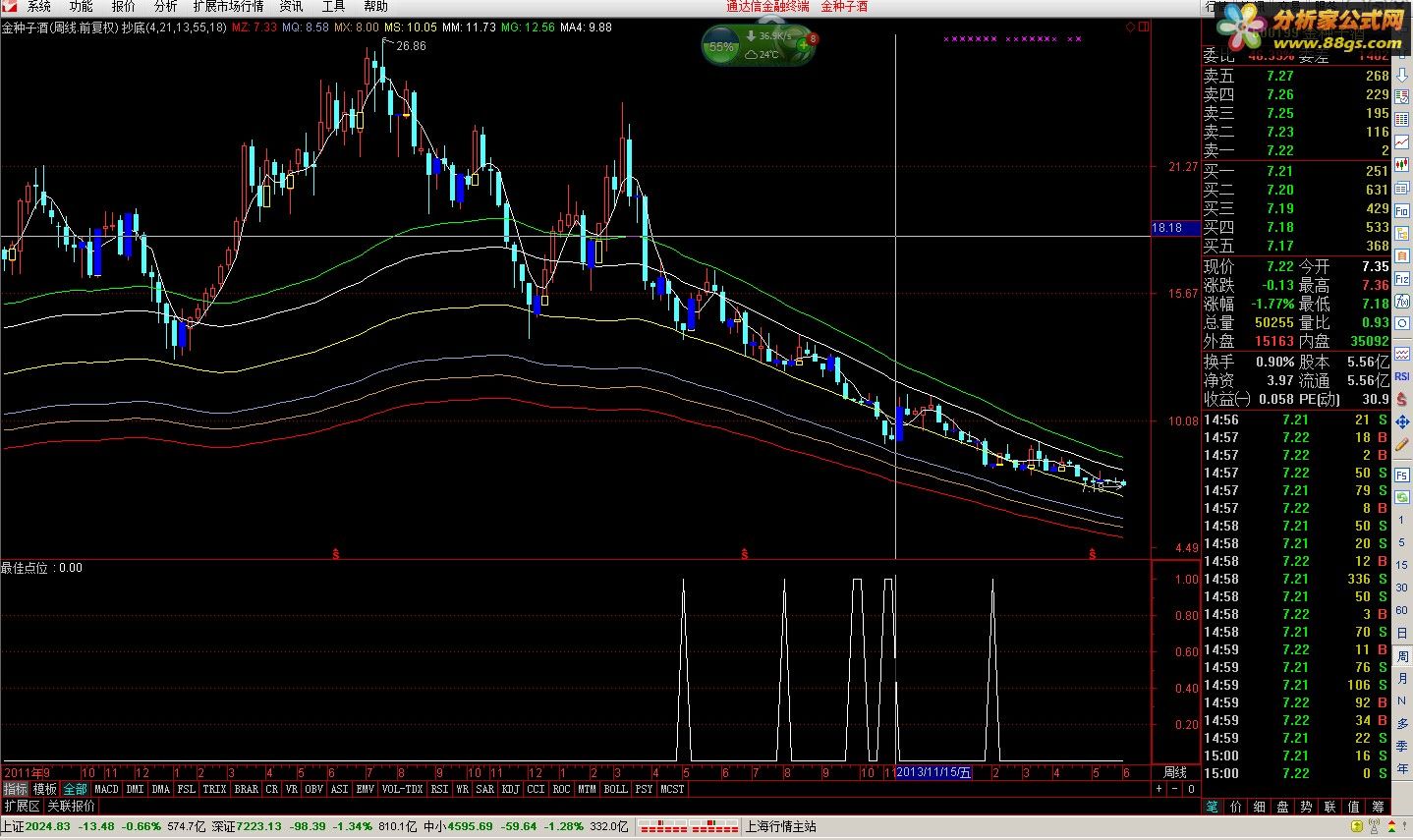Switch indicator to FSL
The height and width of the screenshot is (840, 1413).
187,789
